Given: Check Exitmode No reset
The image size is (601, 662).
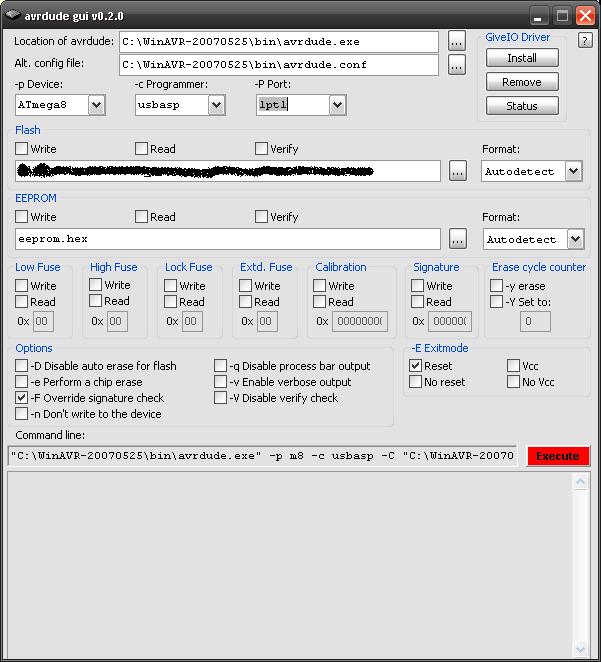Looking at the screenshot, I should pos(416,382).
